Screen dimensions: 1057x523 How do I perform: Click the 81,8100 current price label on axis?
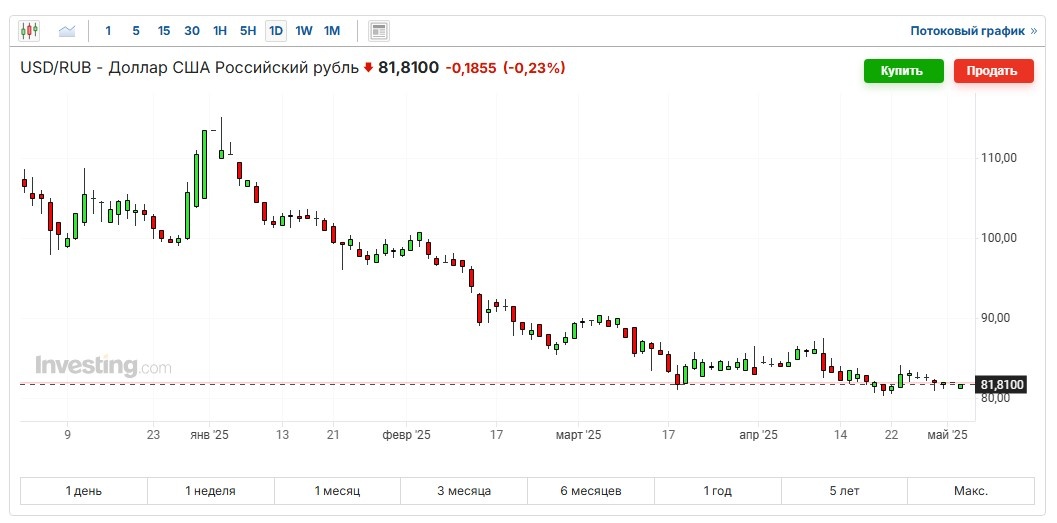point(1002,385)
